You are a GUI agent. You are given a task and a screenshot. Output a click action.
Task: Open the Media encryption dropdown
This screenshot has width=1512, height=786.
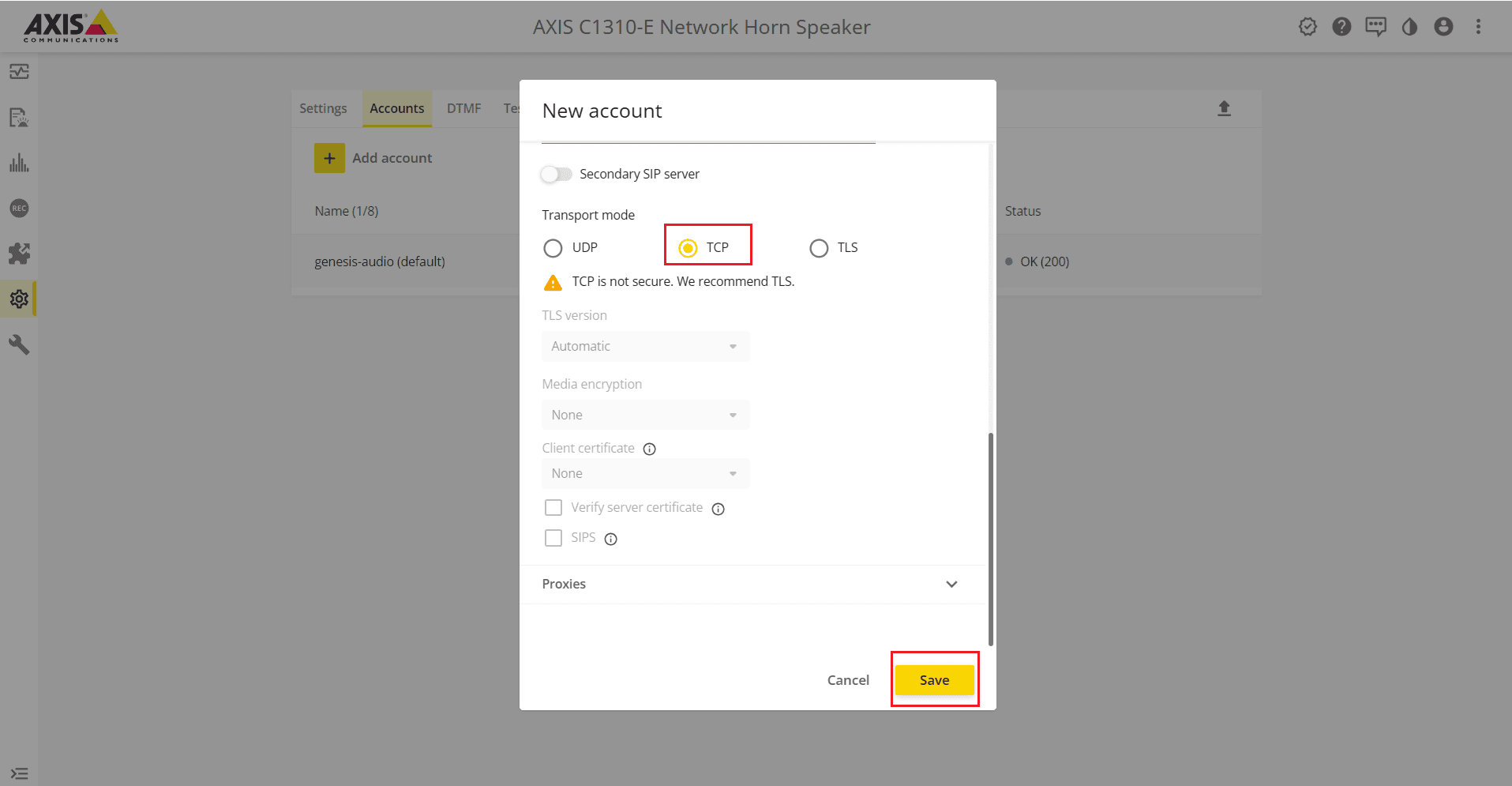645,415
